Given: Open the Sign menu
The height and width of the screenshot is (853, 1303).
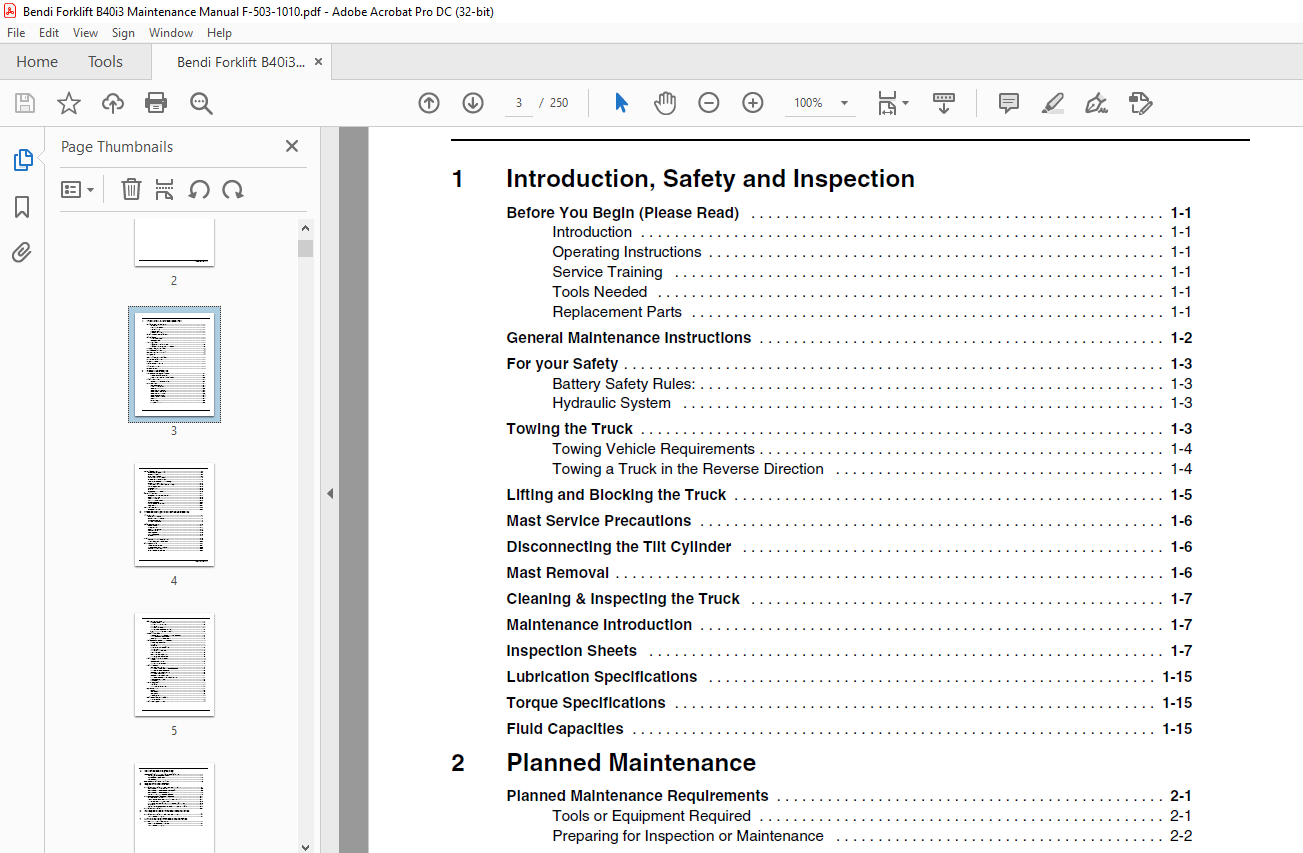Looking at the screenshot, I should (123, 33).
